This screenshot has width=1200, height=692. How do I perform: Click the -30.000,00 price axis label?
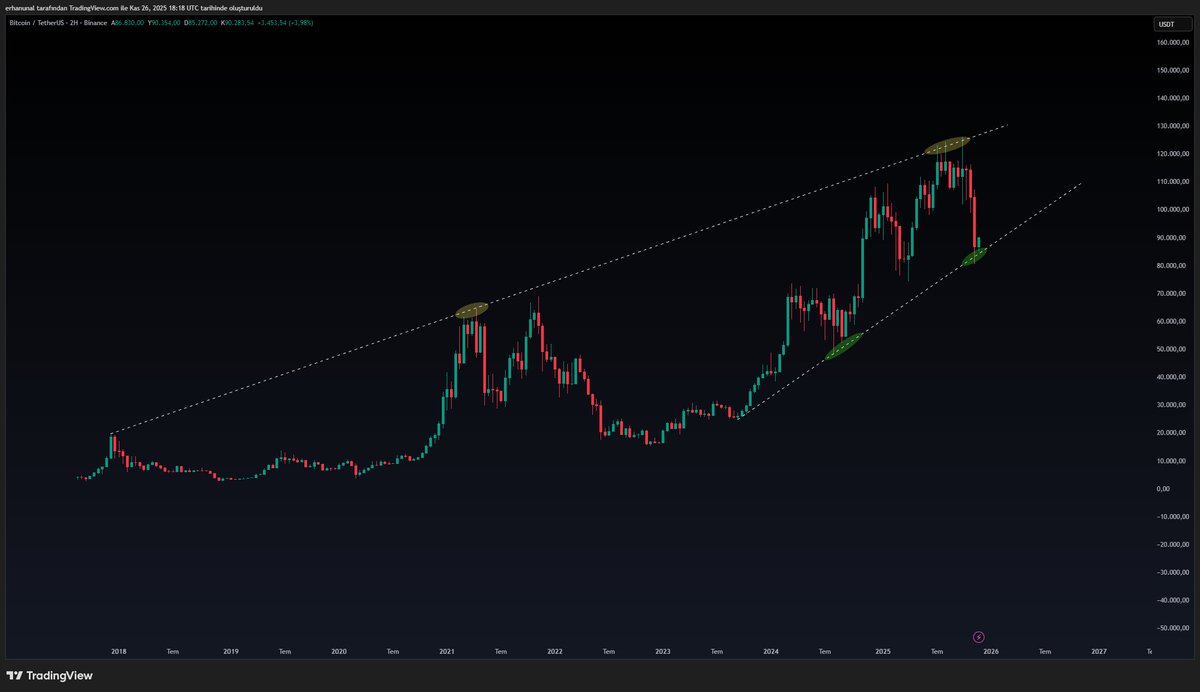[1172, 573]
